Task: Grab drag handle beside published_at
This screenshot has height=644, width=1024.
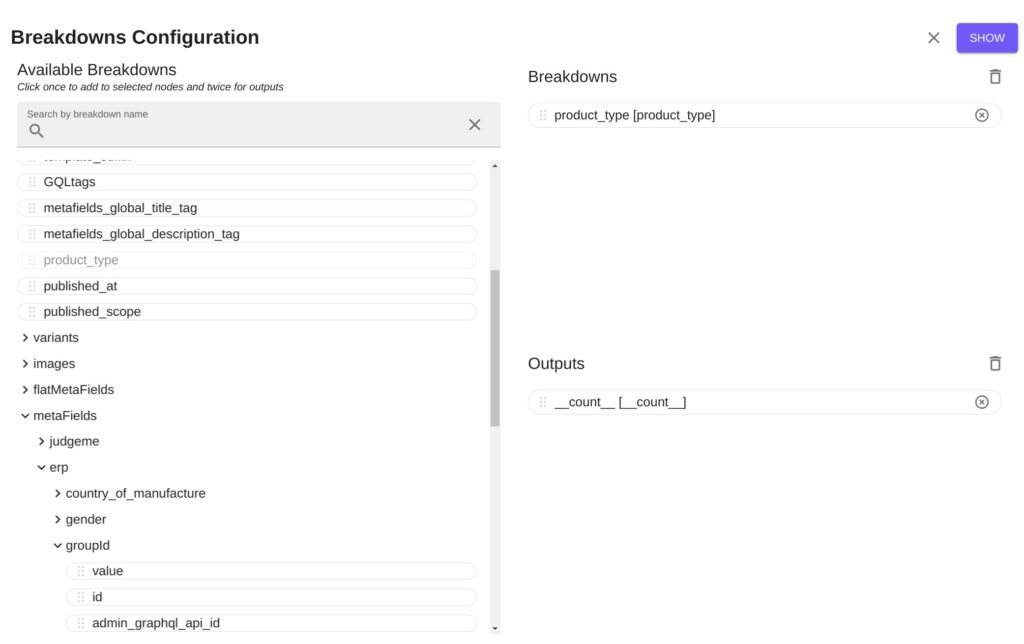Action: point(32,286)
